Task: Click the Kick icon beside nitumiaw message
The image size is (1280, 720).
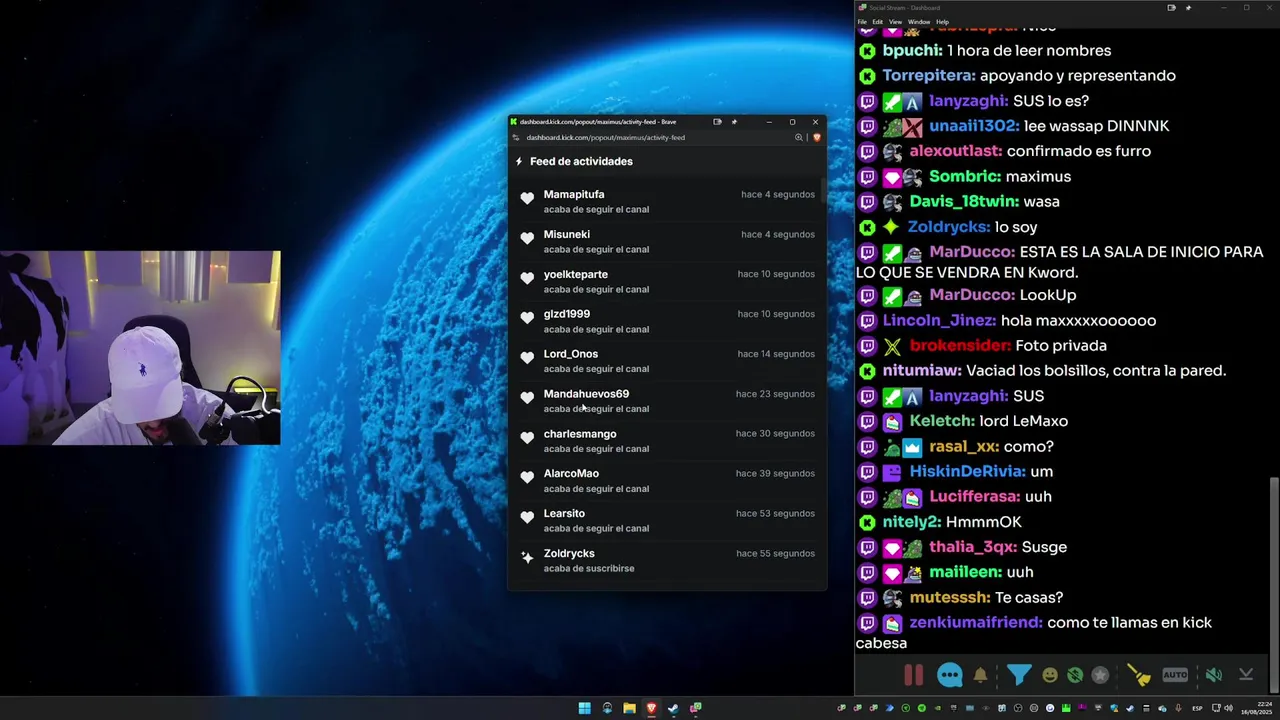Action: (x=867, y=371)
